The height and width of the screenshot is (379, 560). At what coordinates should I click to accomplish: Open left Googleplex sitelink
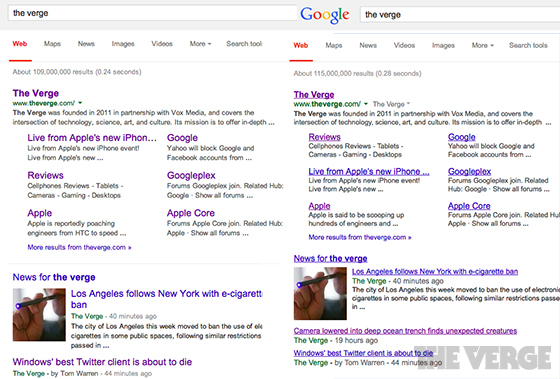(x=191, y=175)
